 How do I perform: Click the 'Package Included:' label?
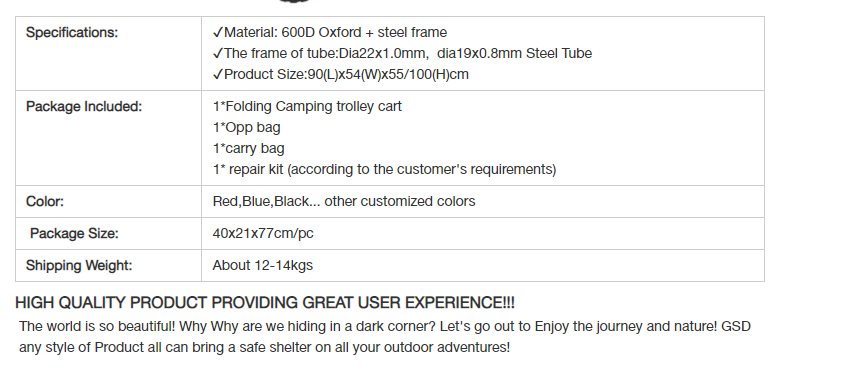click(x=84, y=107)
